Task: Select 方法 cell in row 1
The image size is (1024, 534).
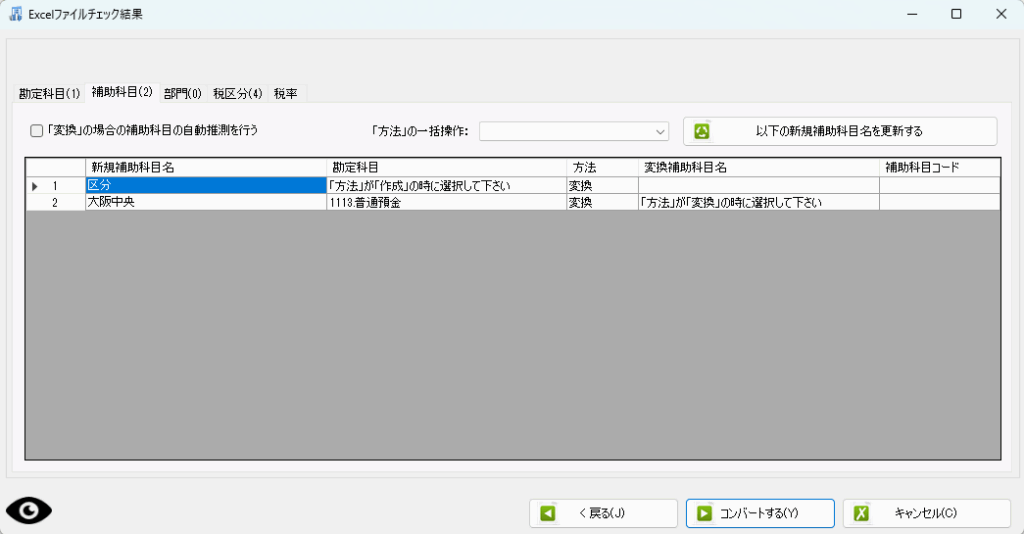Action: coord(601,185)
